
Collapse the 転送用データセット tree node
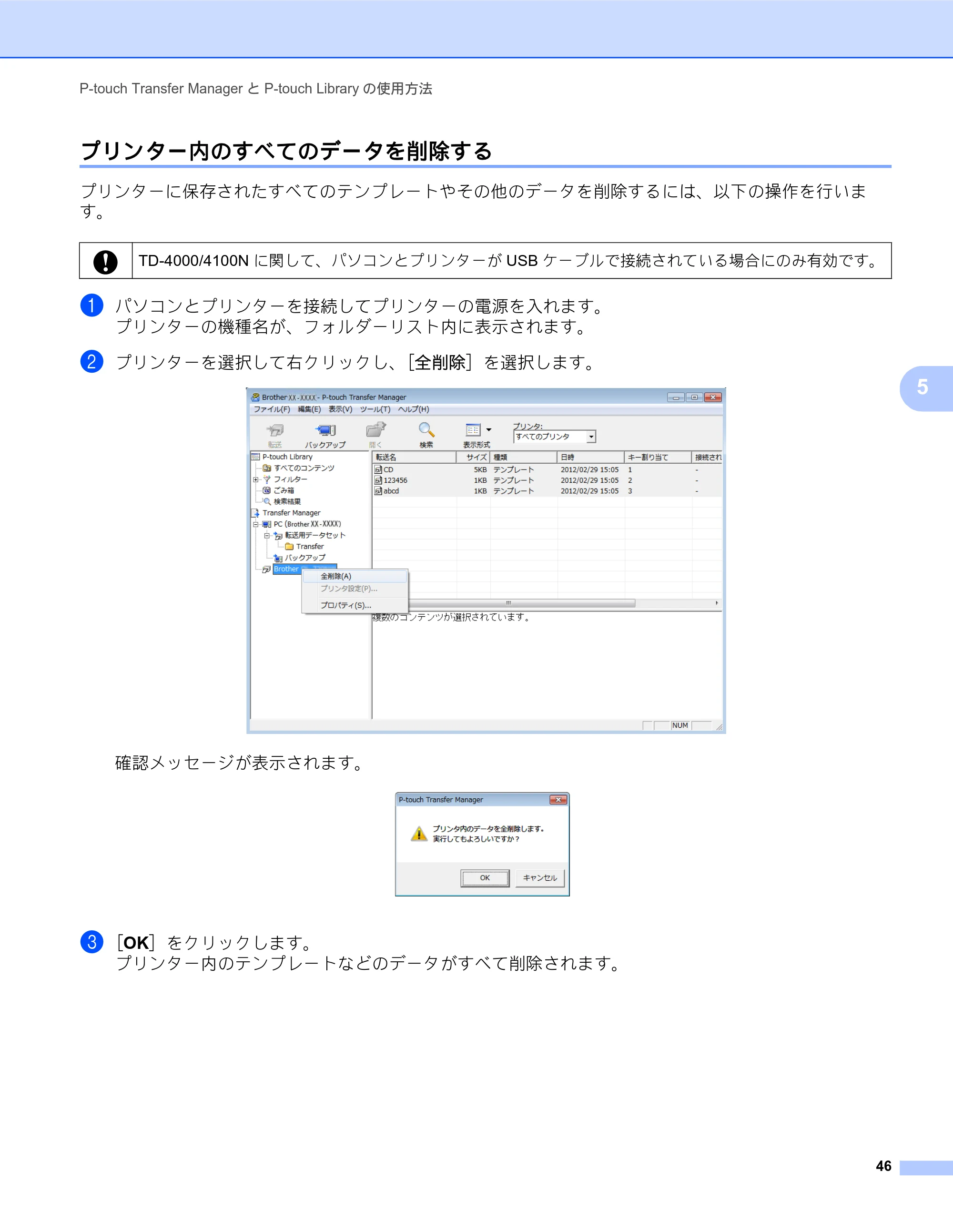click(x=267, y=535)
